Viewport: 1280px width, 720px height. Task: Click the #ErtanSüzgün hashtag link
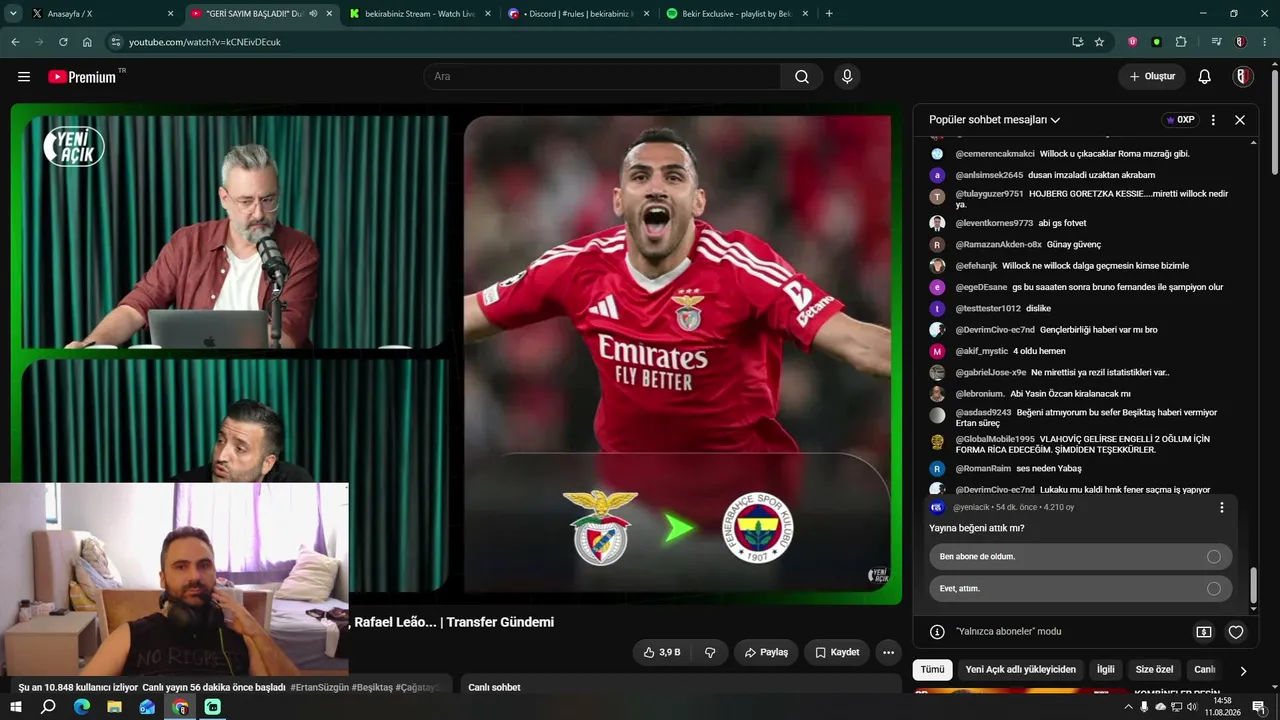318,687
